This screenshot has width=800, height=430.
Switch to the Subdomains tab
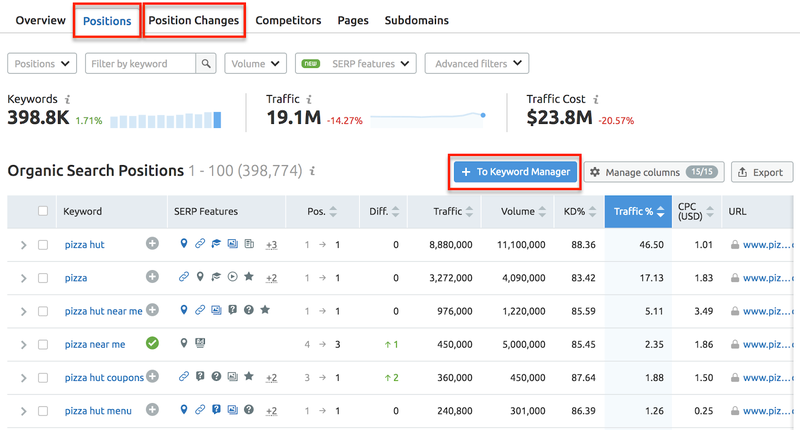pyautogui.click(x=417, y=20)
